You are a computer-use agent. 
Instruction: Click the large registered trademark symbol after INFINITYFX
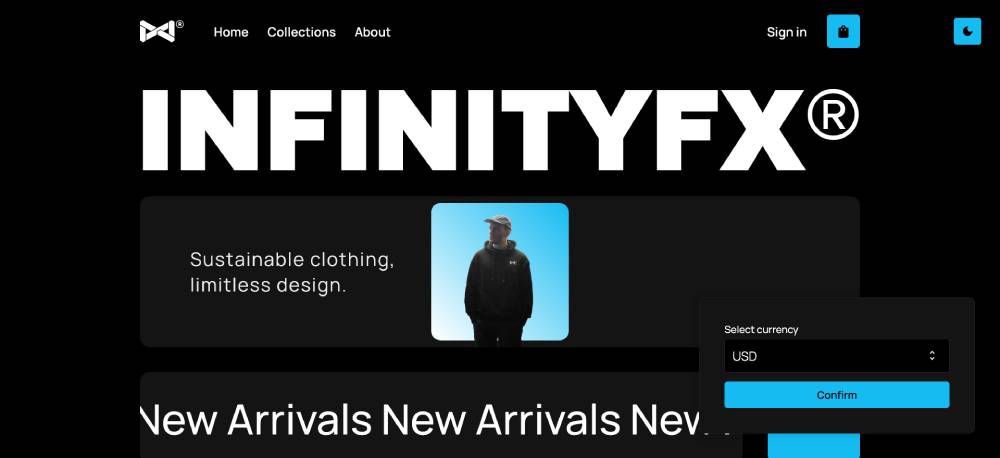833,114
